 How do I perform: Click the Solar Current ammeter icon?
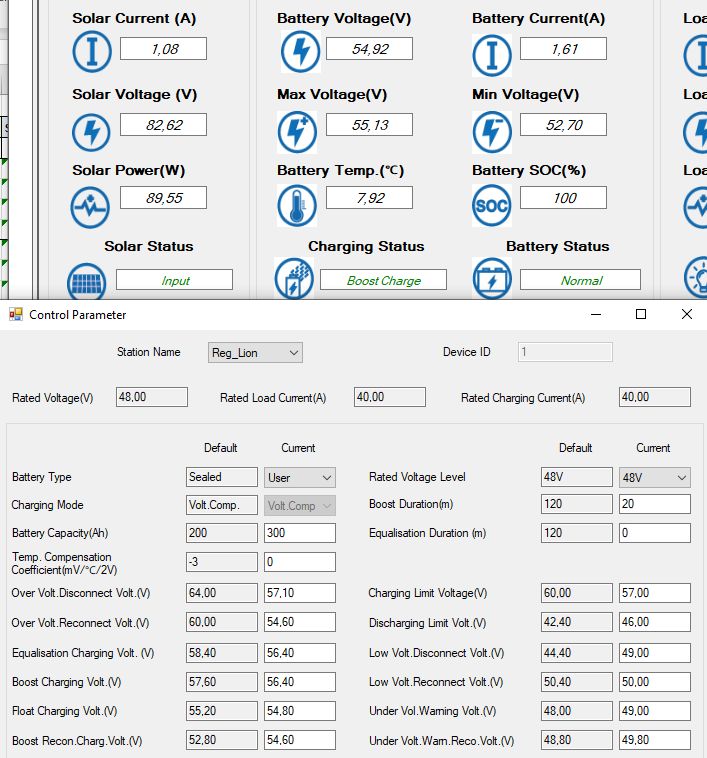91,52
